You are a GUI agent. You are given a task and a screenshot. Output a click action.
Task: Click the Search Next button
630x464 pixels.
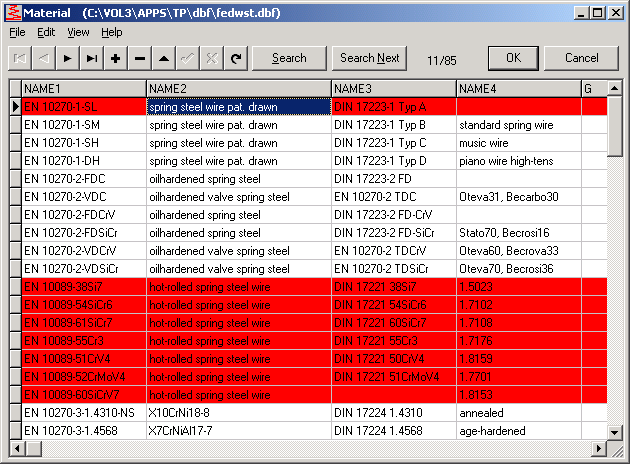coord(369,58)
